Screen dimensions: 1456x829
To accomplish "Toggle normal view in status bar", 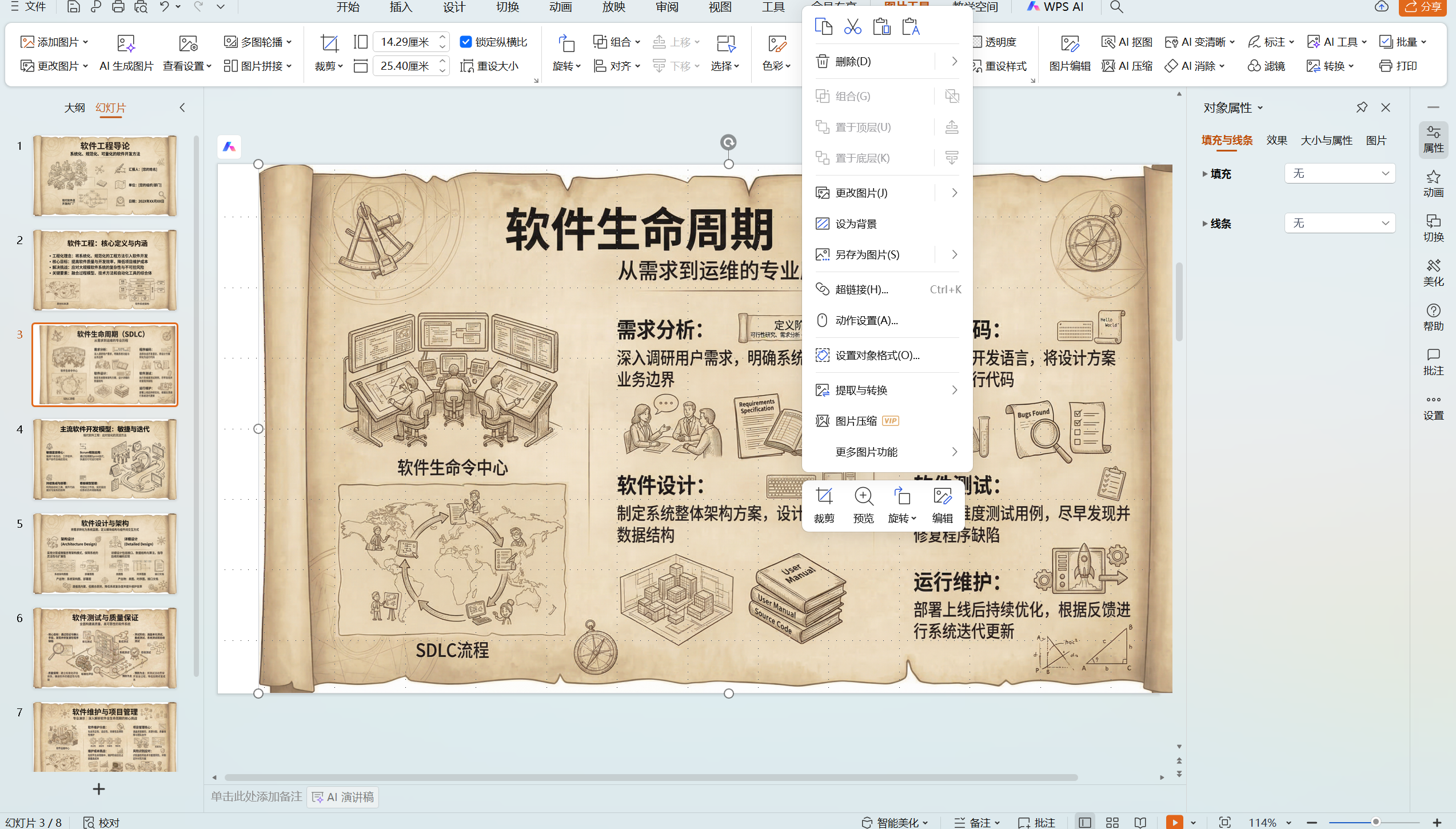I will point(1084,822).
